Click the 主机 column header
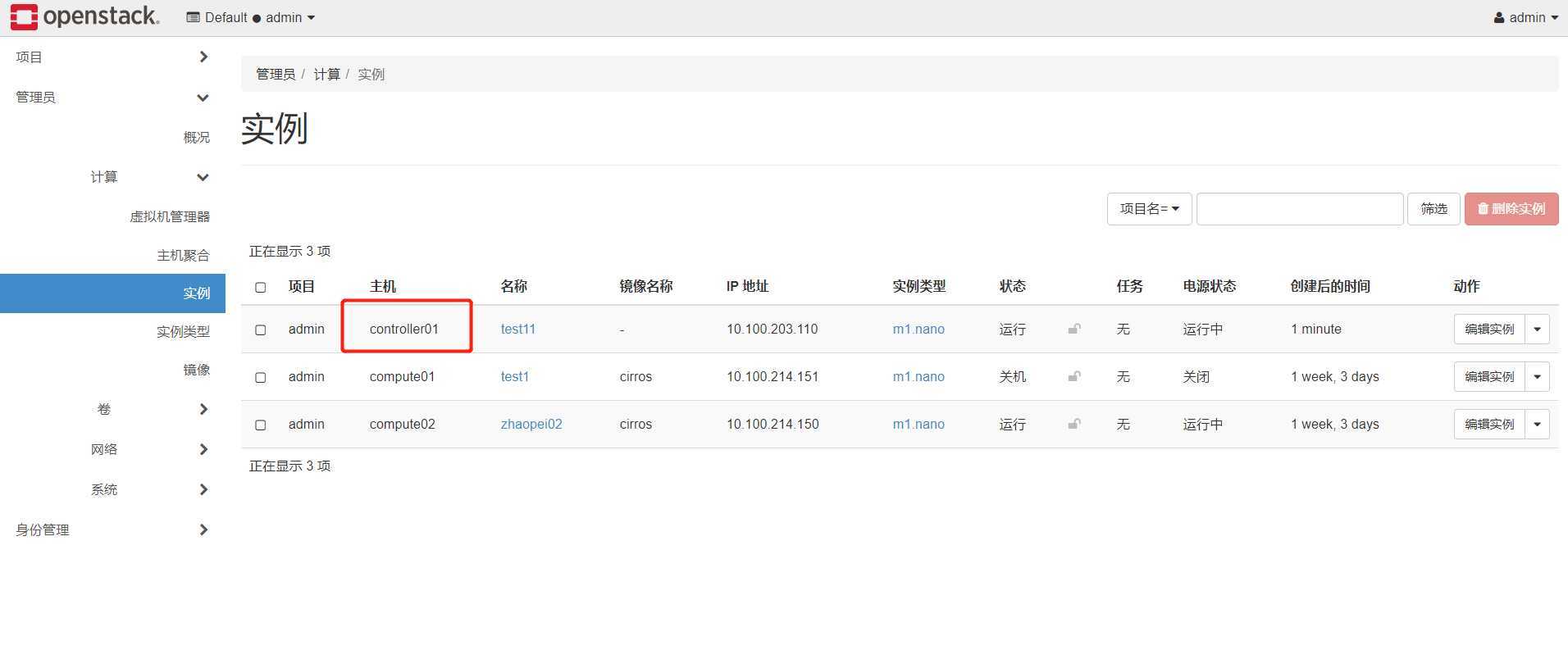The height and width of the screenshot is (659, 1568). click(x=383, y=286)
